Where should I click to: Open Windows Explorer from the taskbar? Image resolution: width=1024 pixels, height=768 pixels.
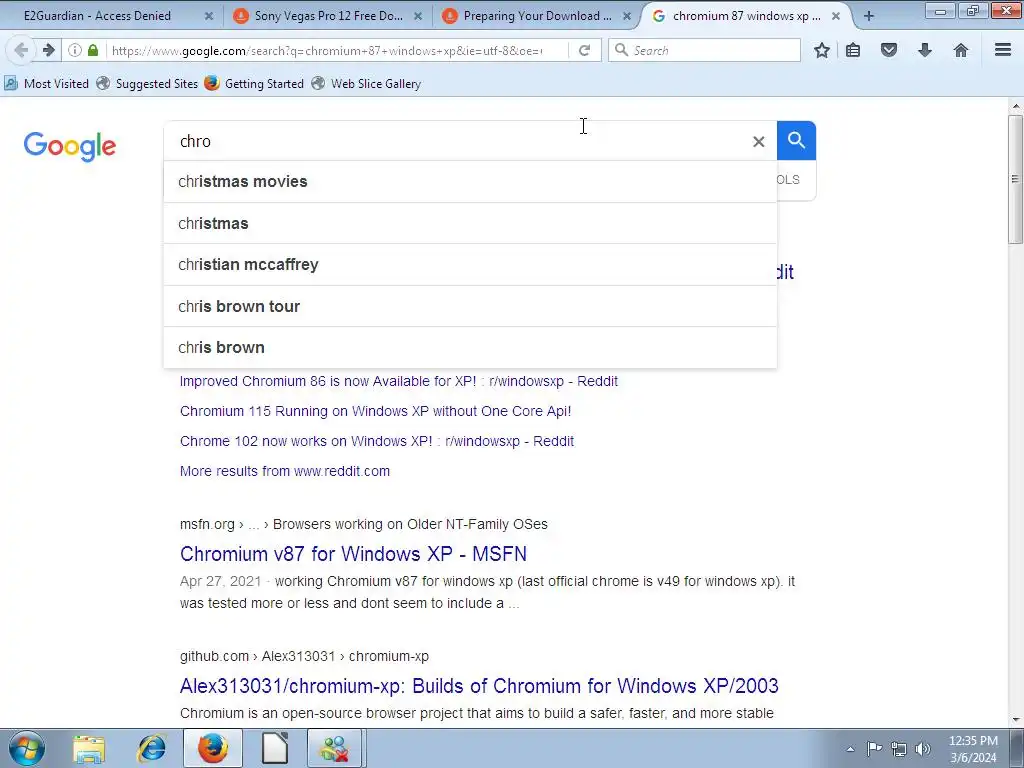coord(89,748)
